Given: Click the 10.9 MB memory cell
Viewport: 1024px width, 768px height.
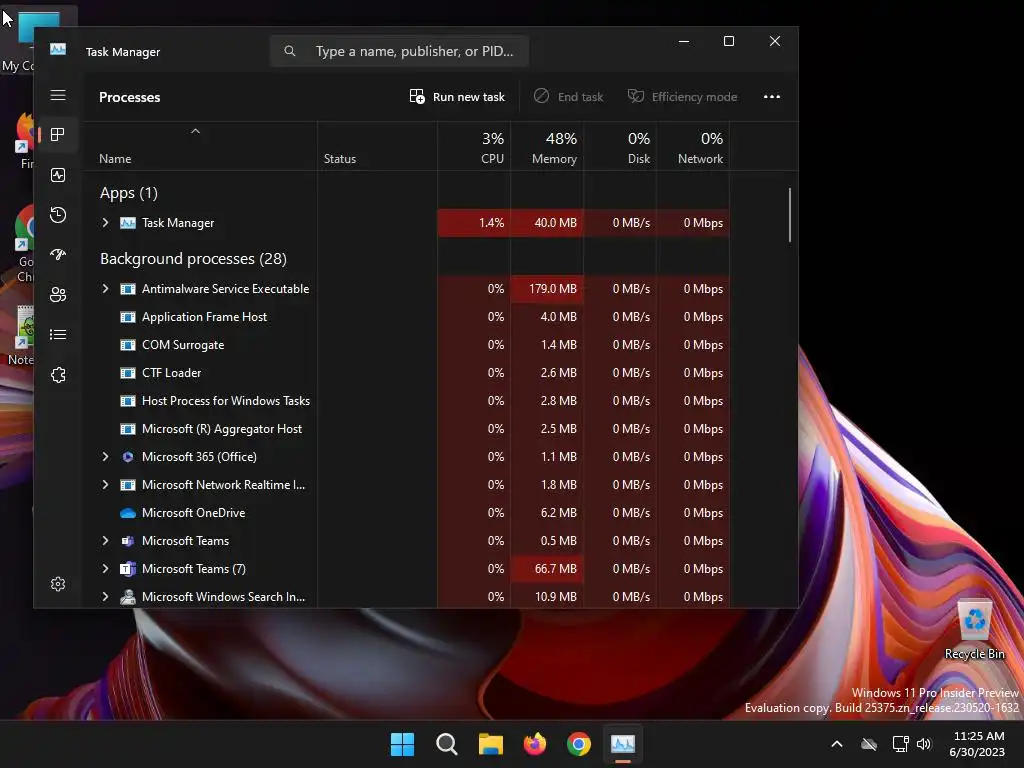Looking at the screenshot, I should pos(547,596).
